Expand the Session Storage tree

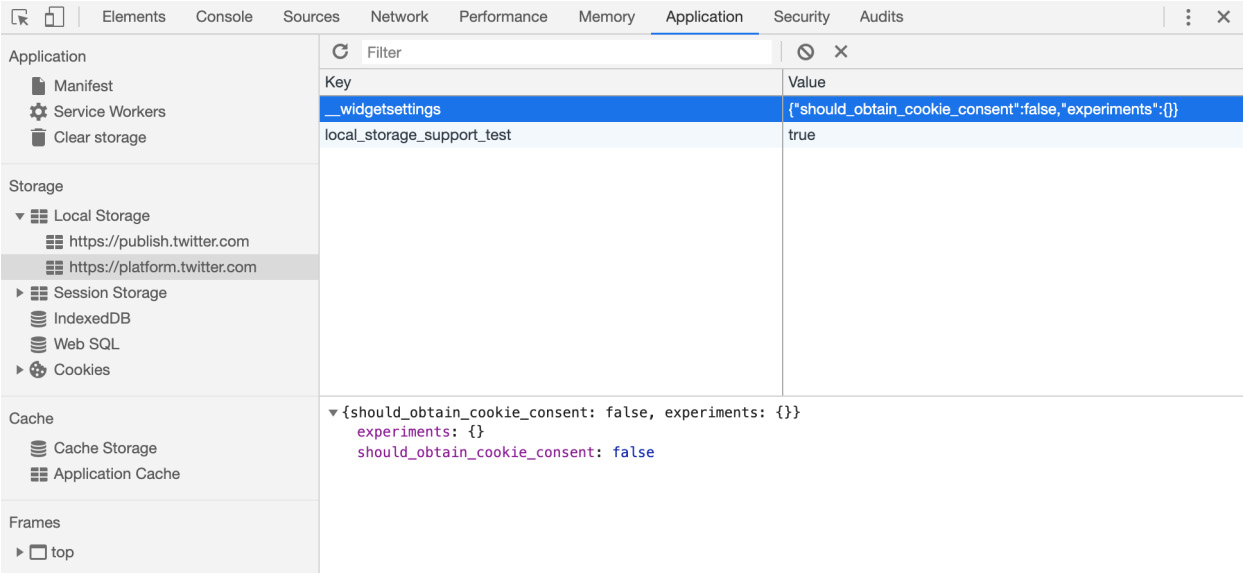pyautogui.click(x=20, y=293)
